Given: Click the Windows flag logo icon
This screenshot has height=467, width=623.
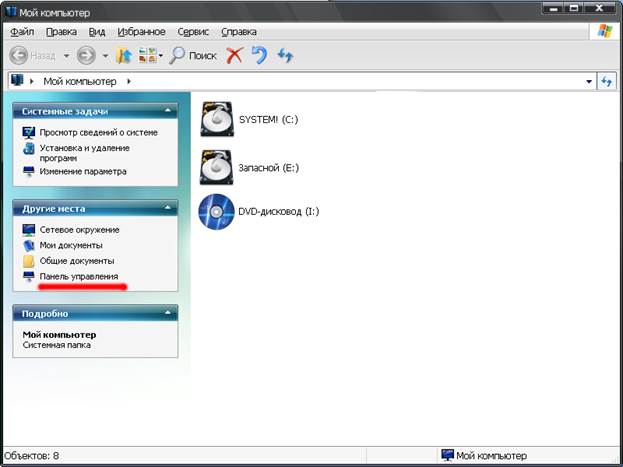Looking at the screenshot, I should coord(605,31).
